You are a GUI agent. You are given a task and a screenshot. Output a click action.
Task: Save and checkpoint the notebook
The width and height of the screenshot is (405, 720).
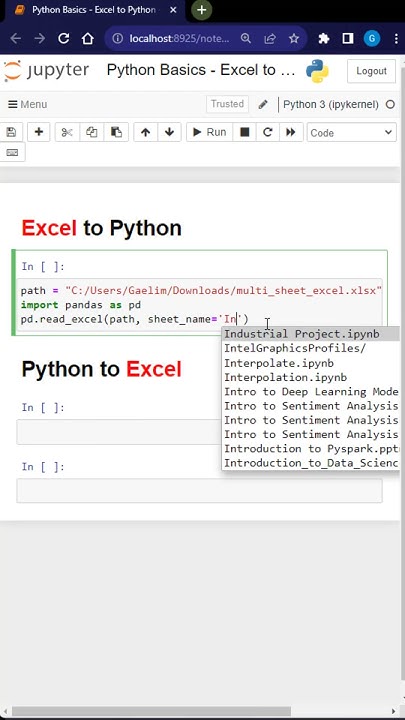point(11,132)
